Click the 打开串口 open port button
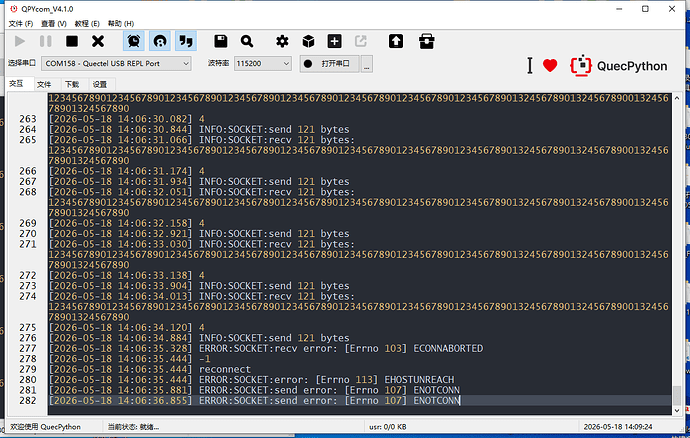 (329, 64)
